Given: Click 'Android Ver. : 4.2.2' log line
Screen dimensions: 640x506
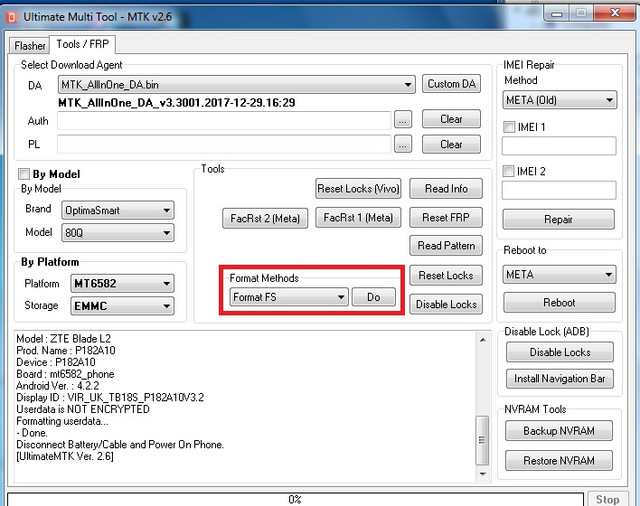Looking at the screenshot, I should click(x=58, y=386).
